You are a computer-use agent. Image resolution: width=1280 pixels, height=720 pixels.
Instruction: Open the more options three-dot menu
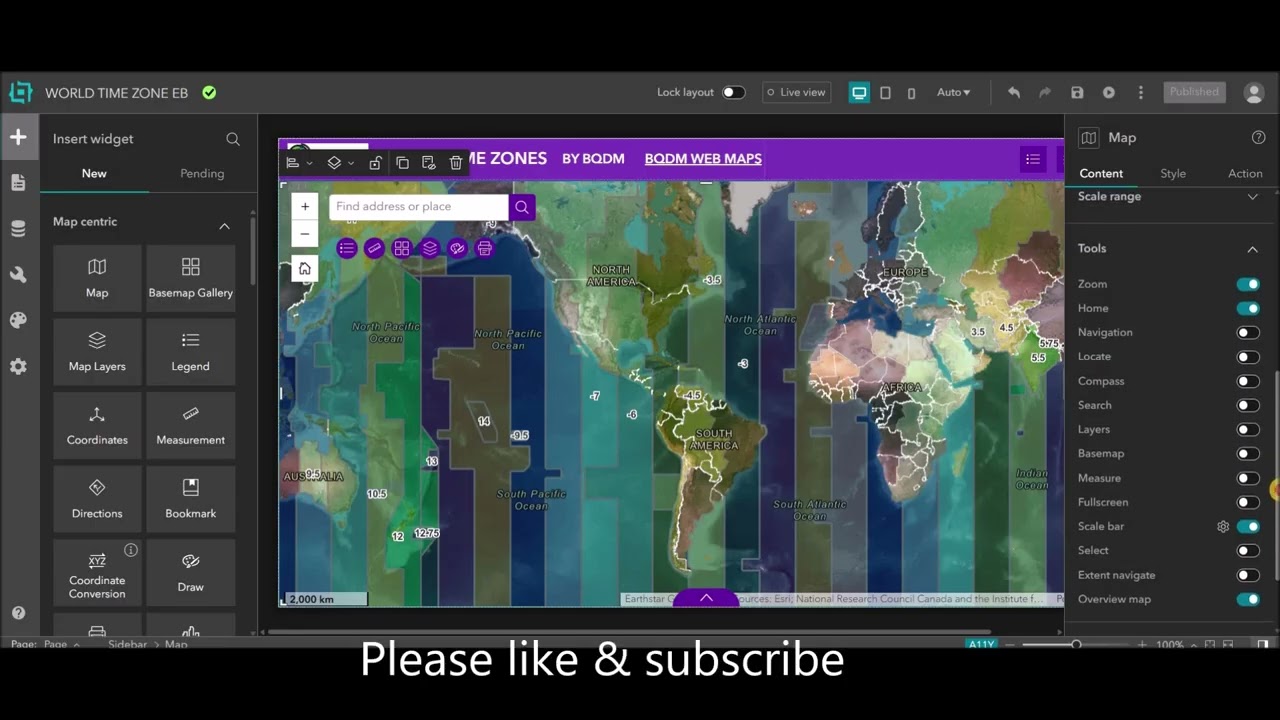coord(1141,92)
